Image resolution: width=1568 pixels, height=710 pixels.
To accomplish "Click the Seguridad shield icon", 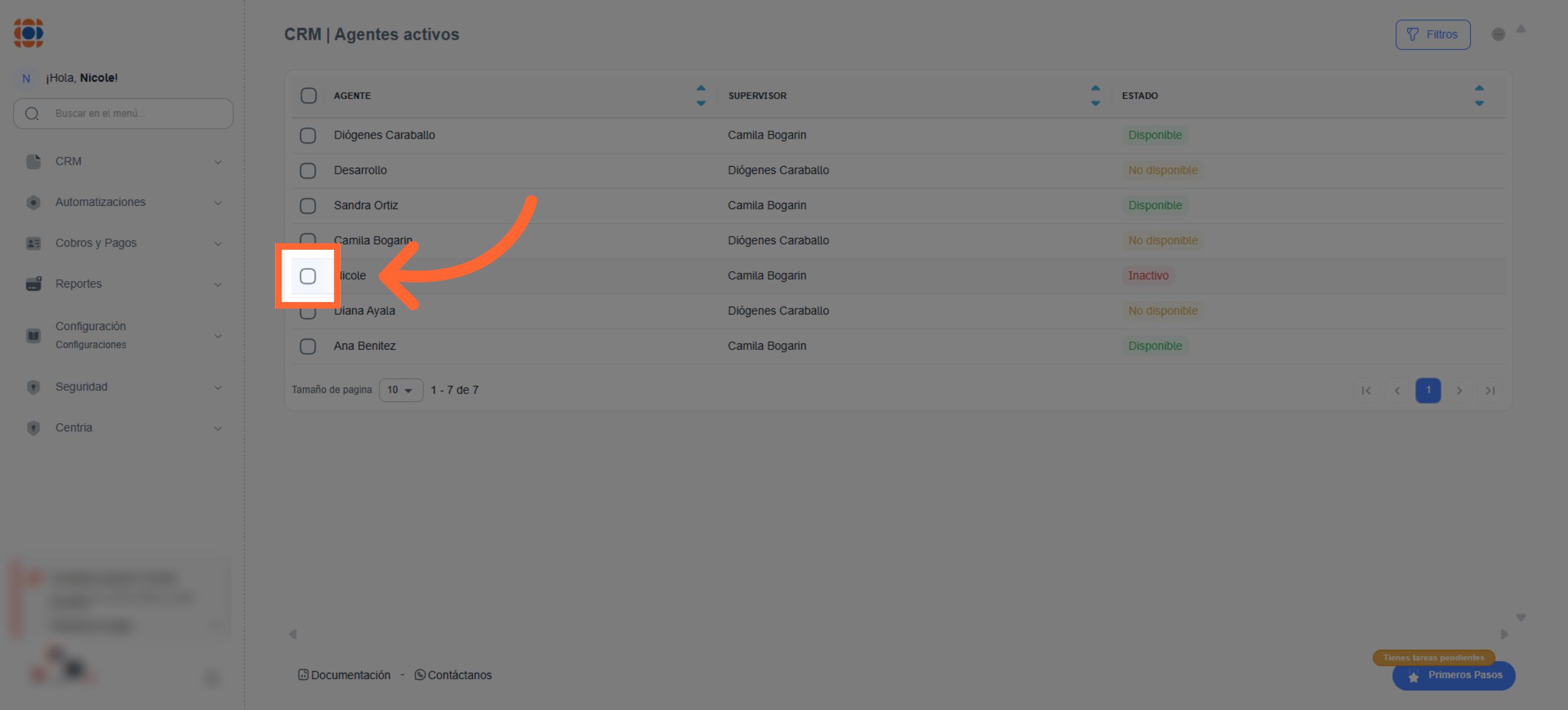I will 33,387.
